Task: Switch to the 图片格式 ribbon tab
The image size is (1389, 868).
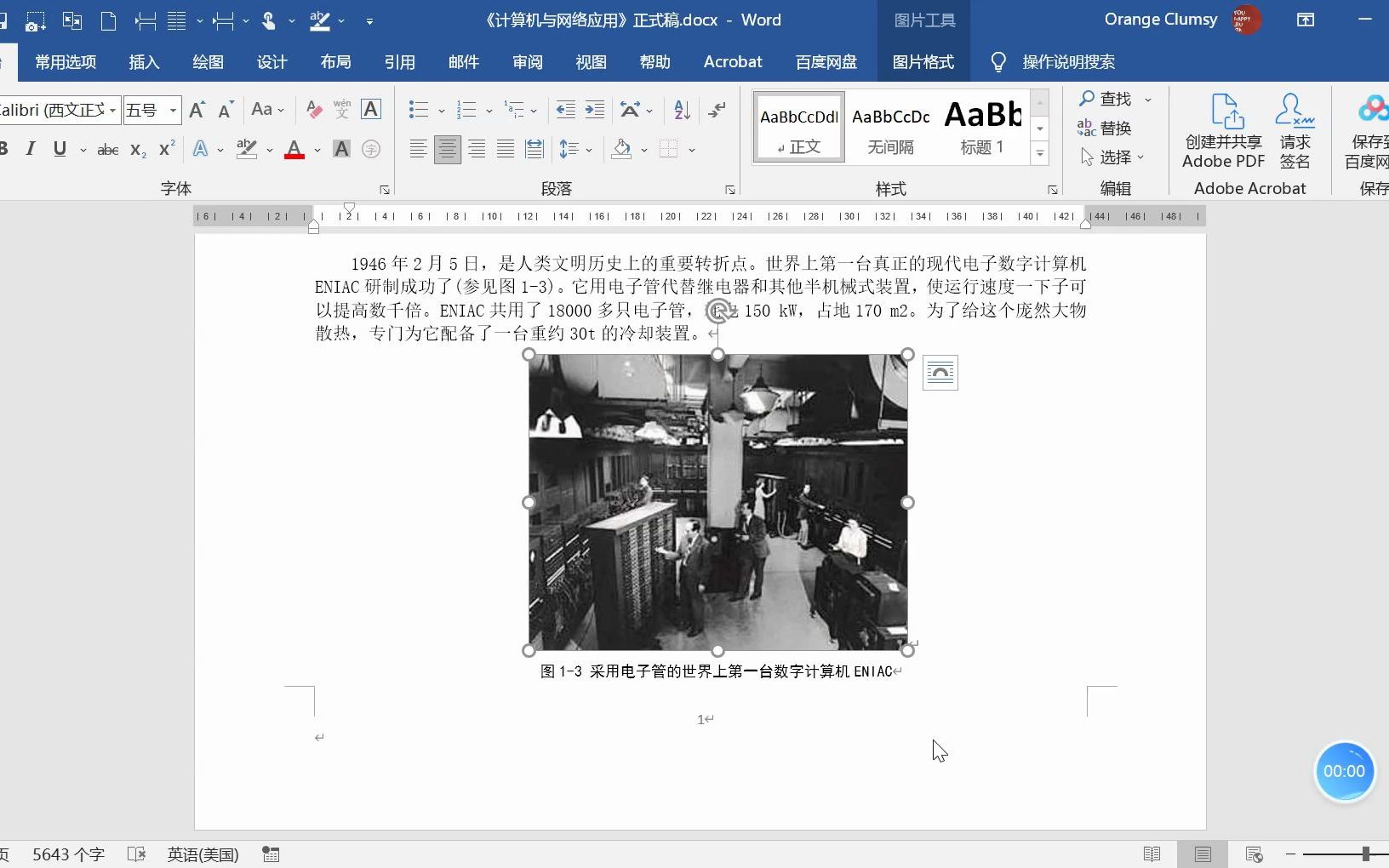Action: 923,61
